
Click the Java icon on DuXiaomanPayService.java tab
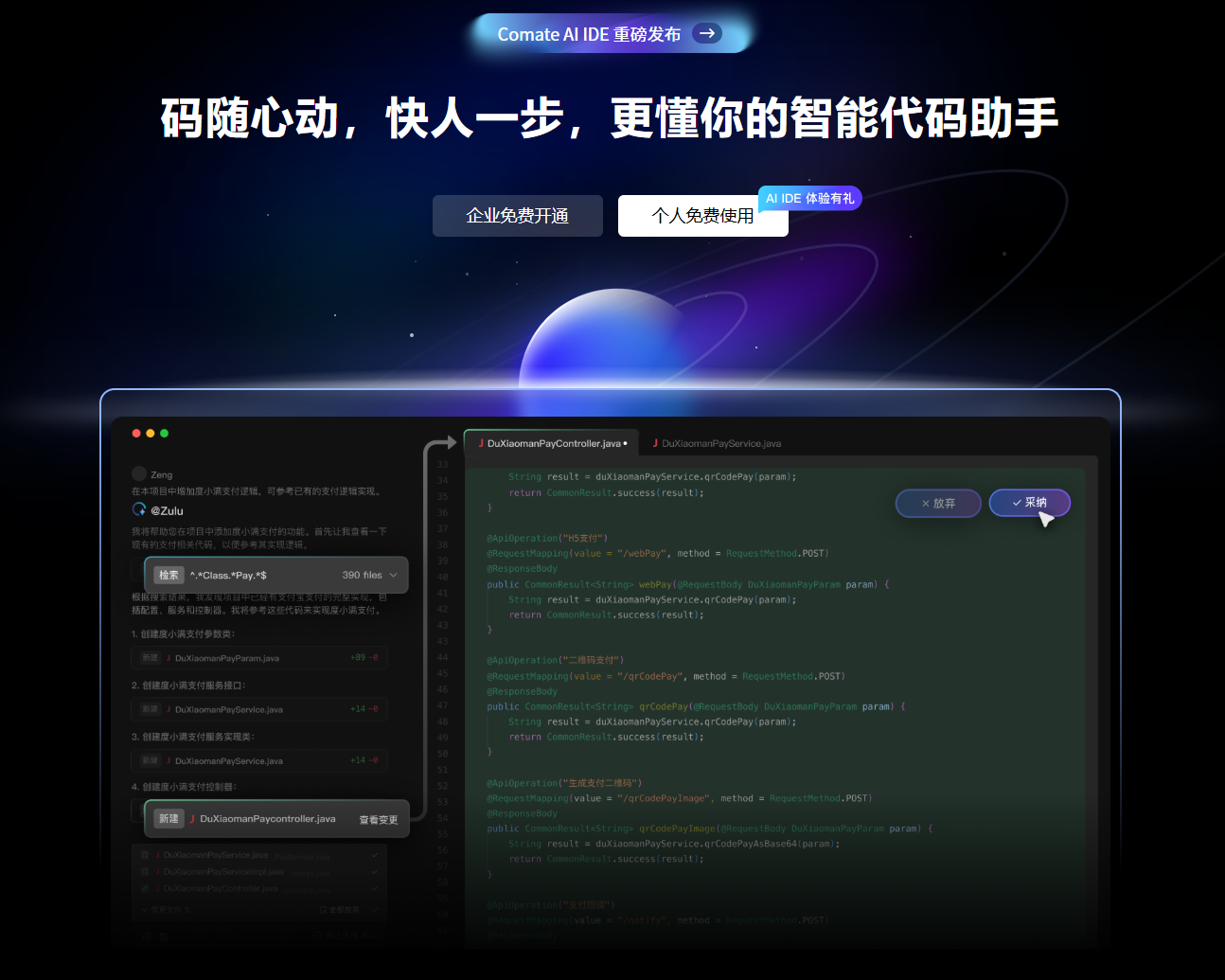pos(655,443)
